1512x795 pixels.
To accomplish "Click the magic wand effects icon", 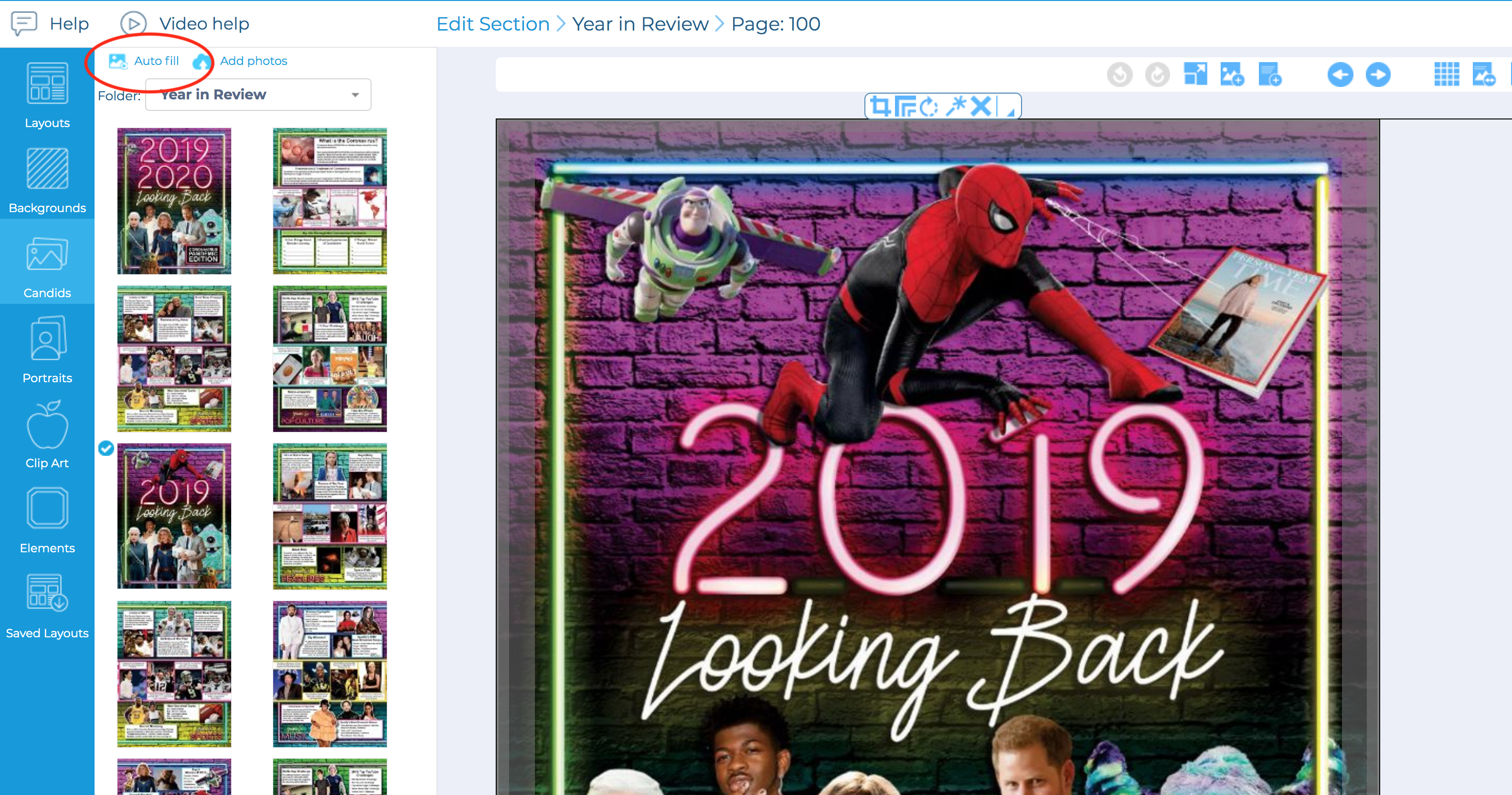I will (956, 106).
